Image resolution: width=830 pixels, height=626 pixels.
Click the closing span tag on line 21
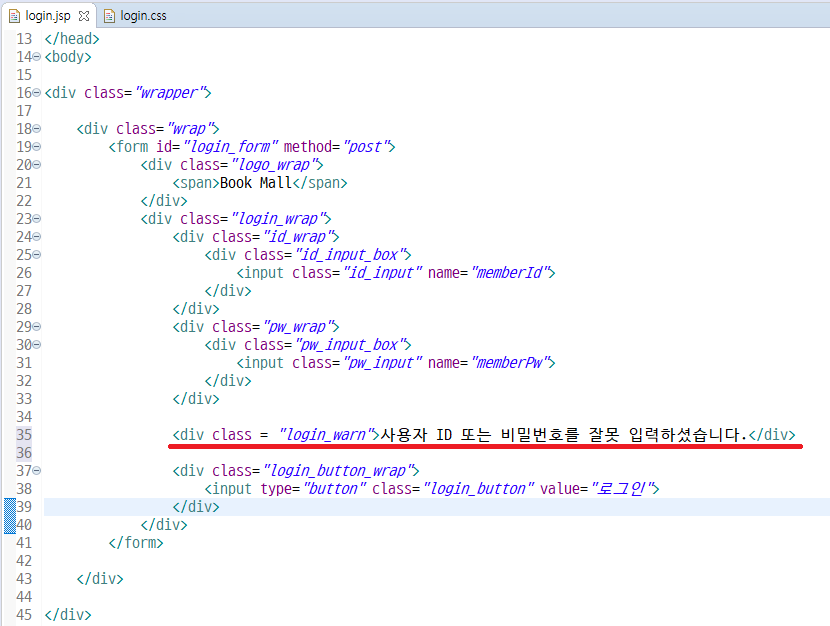320,183
